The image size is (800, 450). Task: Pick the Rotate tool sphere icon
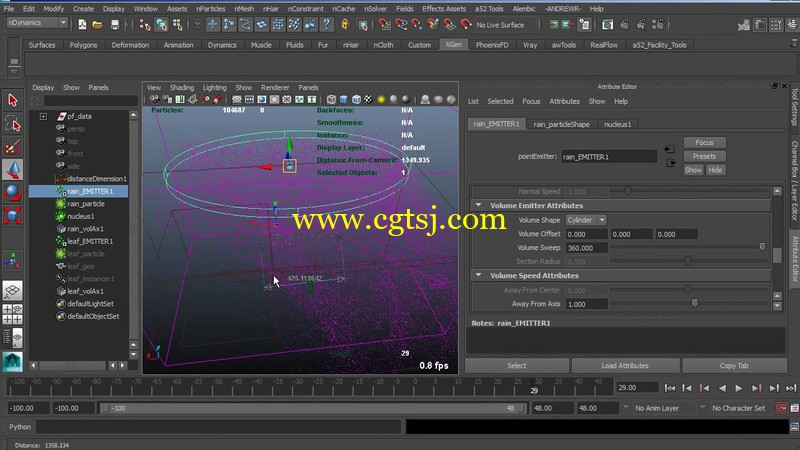tap(13, 193)
